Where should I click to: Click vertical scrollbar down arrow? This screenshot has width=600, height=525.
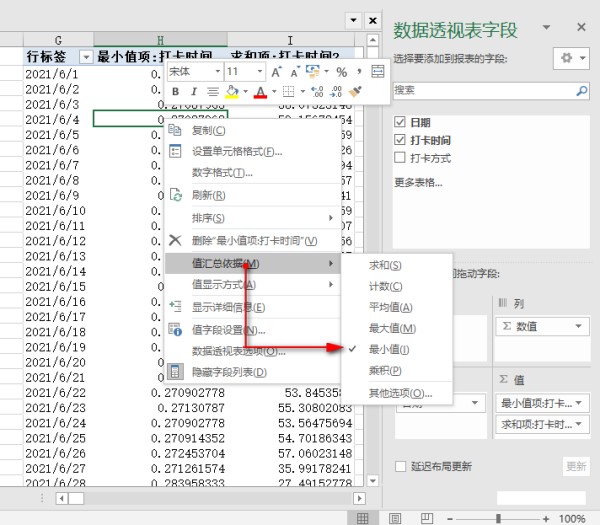pos(373,480)
